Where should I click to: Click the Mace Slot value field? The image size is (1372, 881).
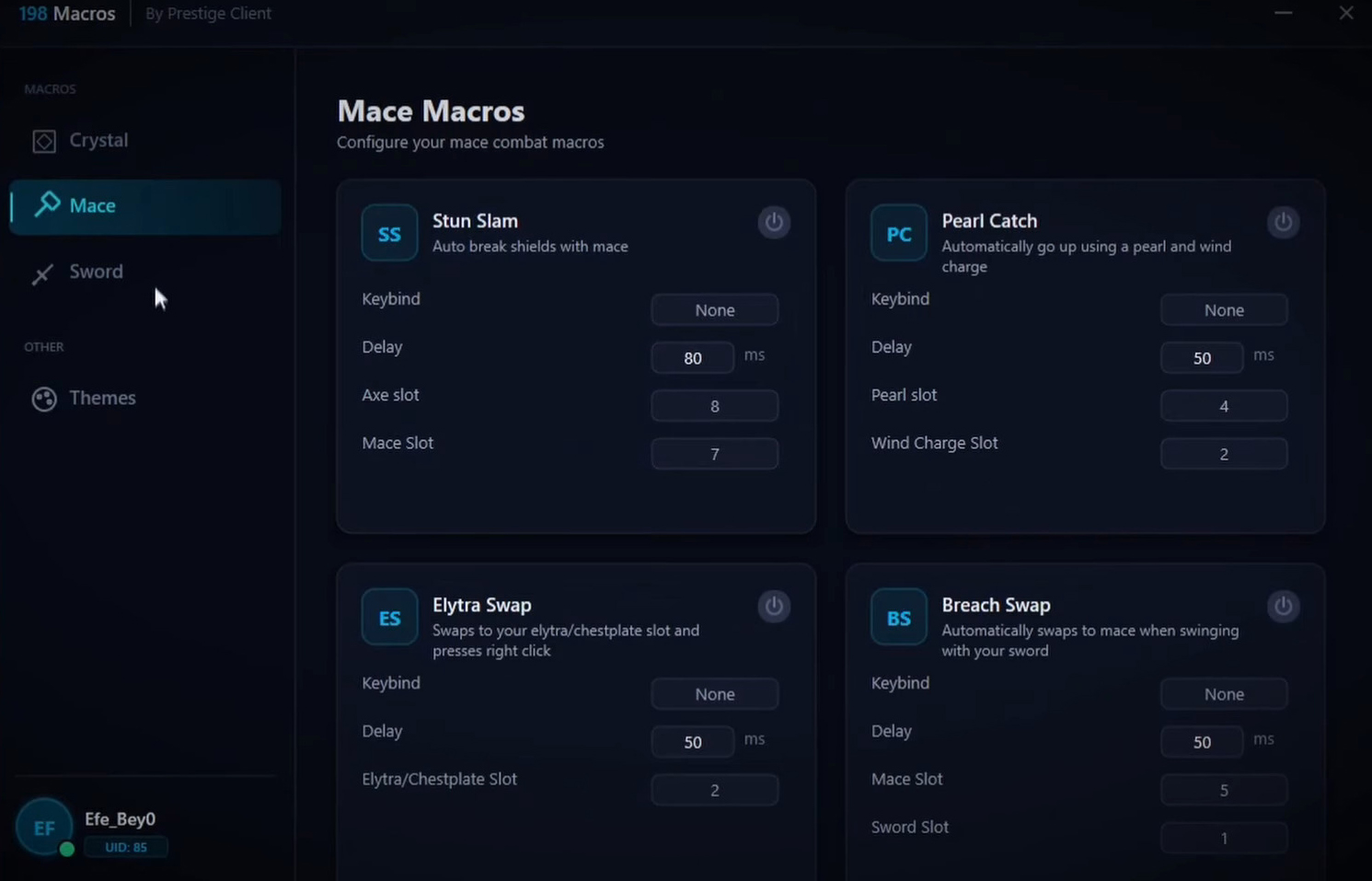click(715, 453)
